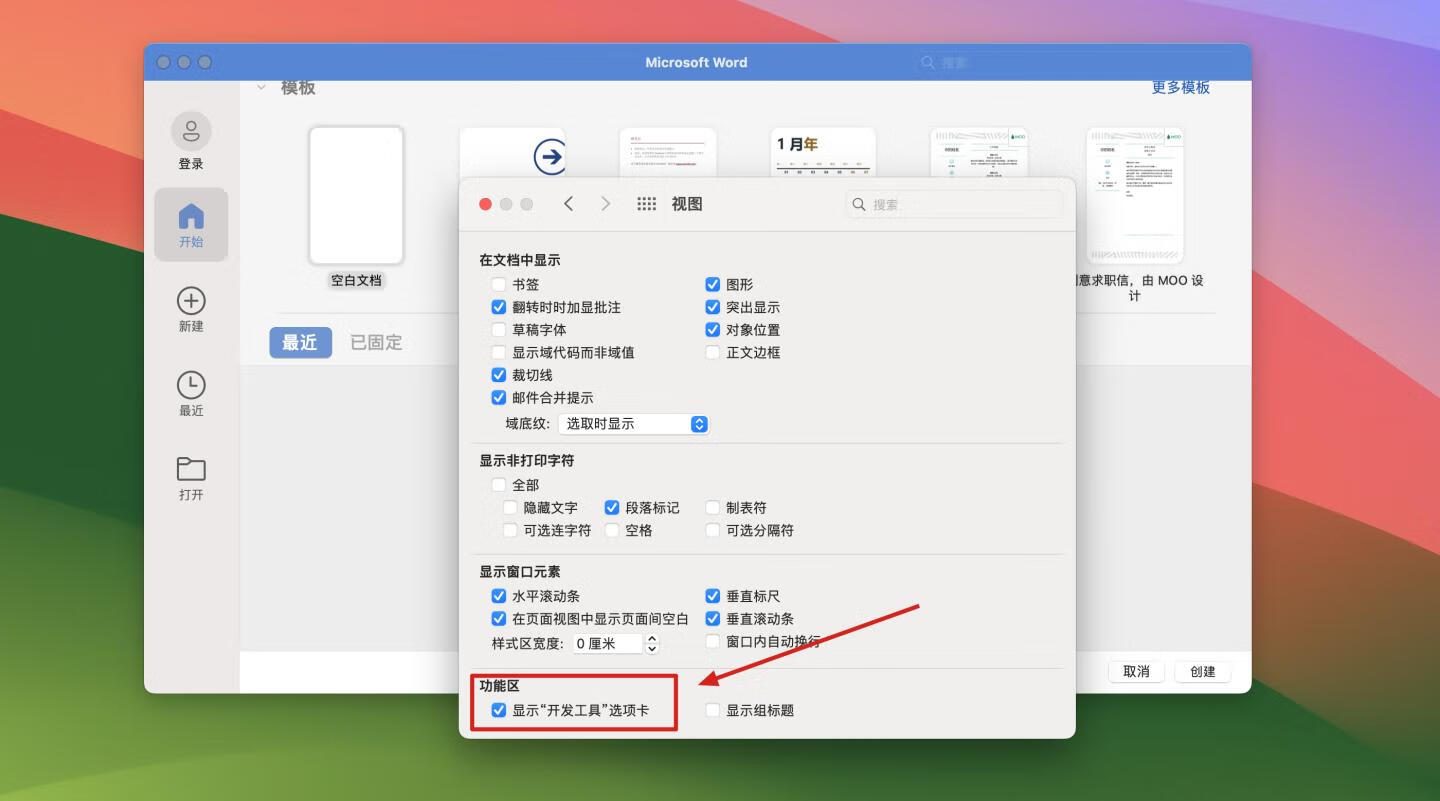
Task: Click the 登录 account icon in sidebar
Action: [x=191, y=132]
